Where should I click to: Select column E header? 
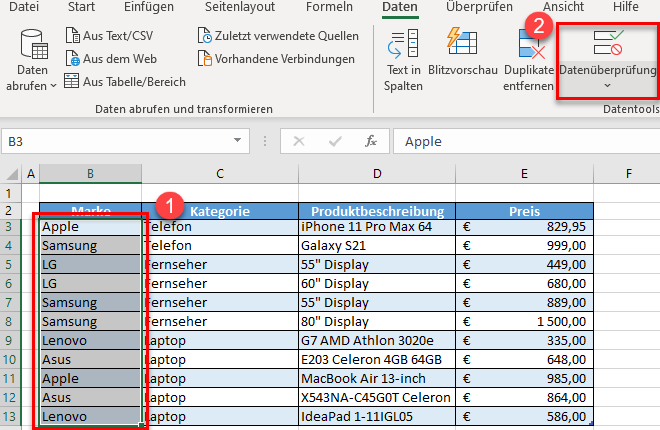[x=524, y=174]
